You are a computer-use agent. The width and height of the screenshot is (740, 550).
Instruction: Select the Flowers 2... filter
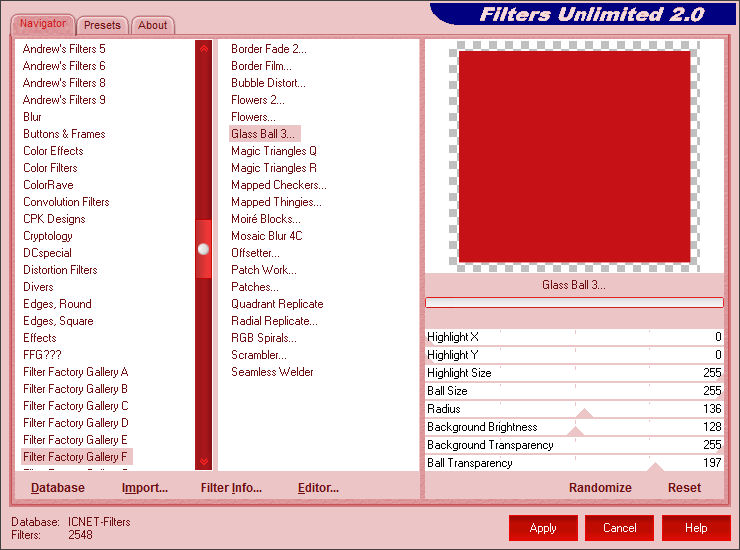point(258,100)
